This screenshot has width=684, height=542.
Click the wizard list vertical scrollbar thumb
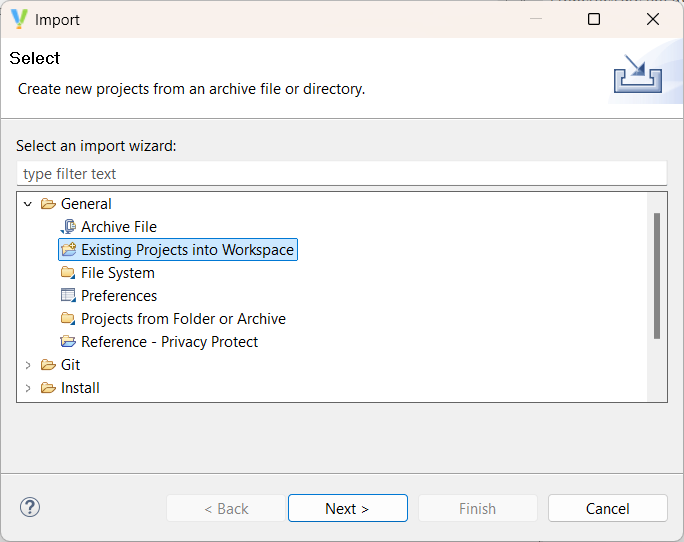pos(657,276)
